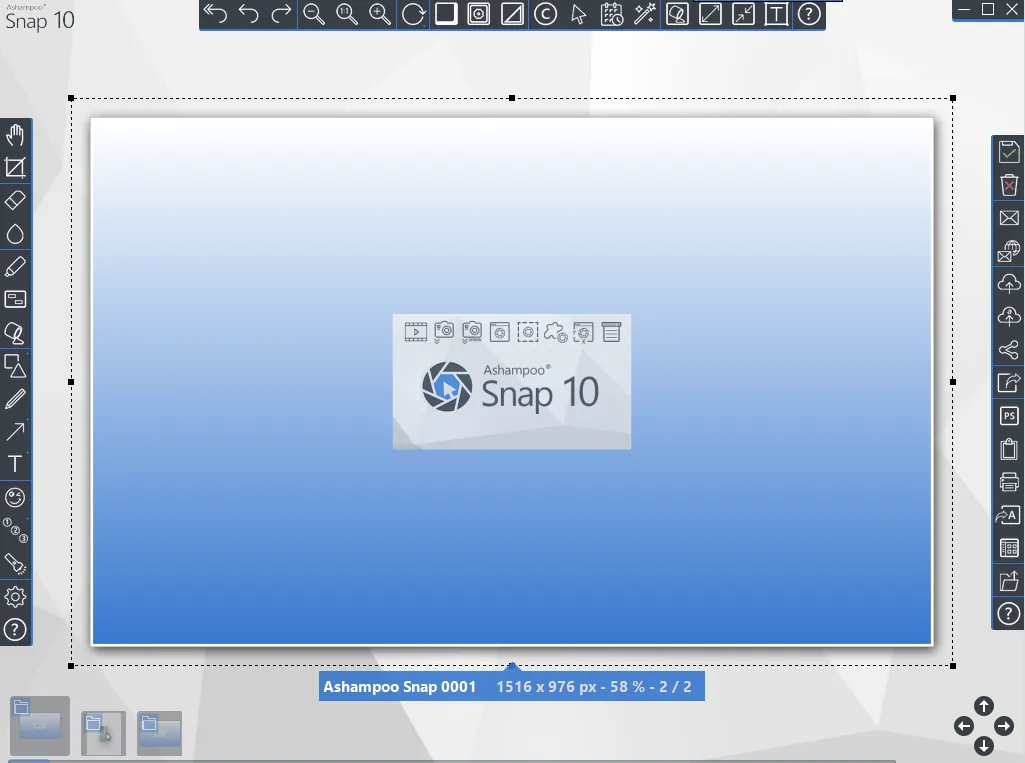Select the note box tool in left bar
1025x763 pixels.
pyautogui.click(x=15, y=299)
